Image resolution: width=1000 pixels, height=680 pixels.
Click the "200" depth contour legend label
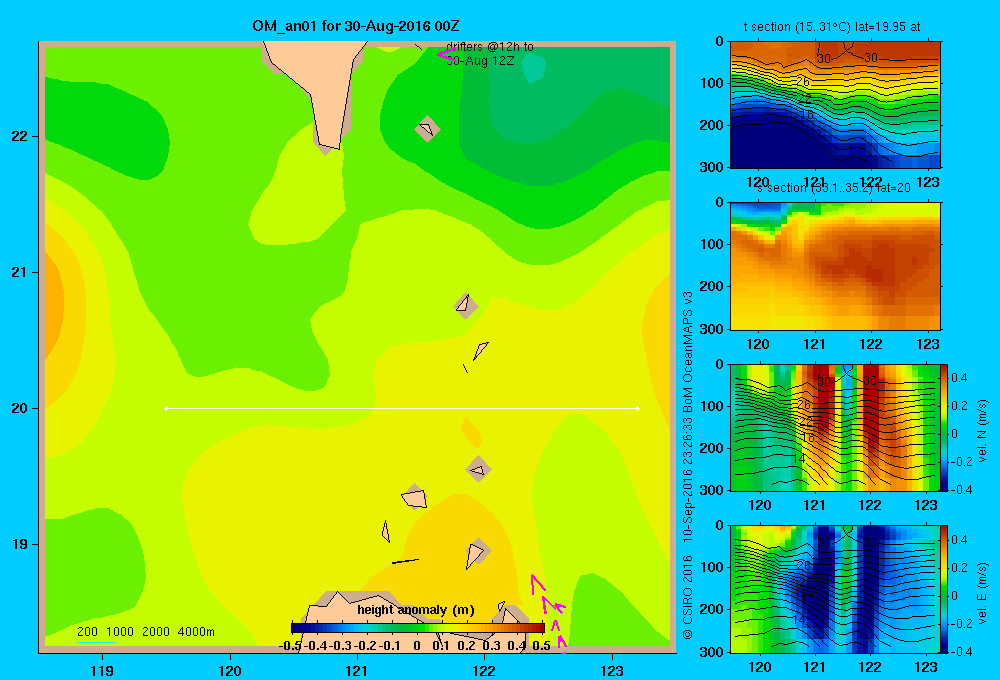pos(87,632)
